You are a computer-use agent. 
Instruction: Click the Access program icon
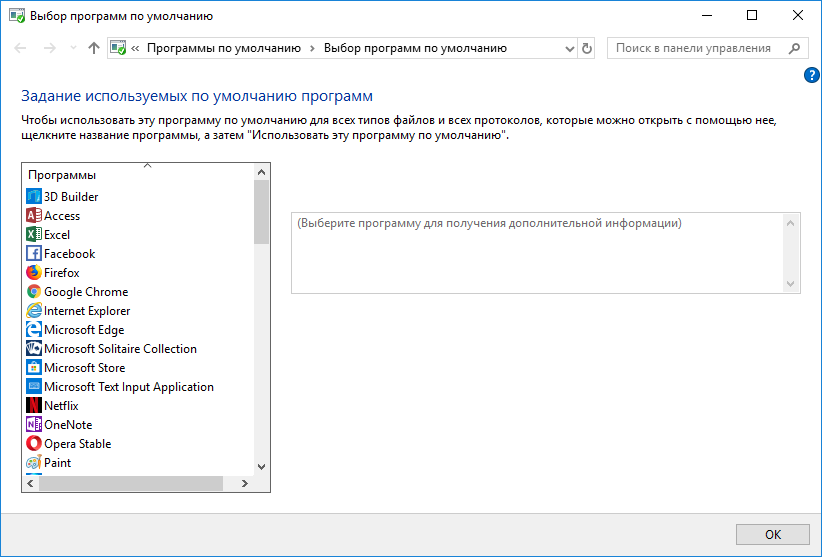pos(34,215)
